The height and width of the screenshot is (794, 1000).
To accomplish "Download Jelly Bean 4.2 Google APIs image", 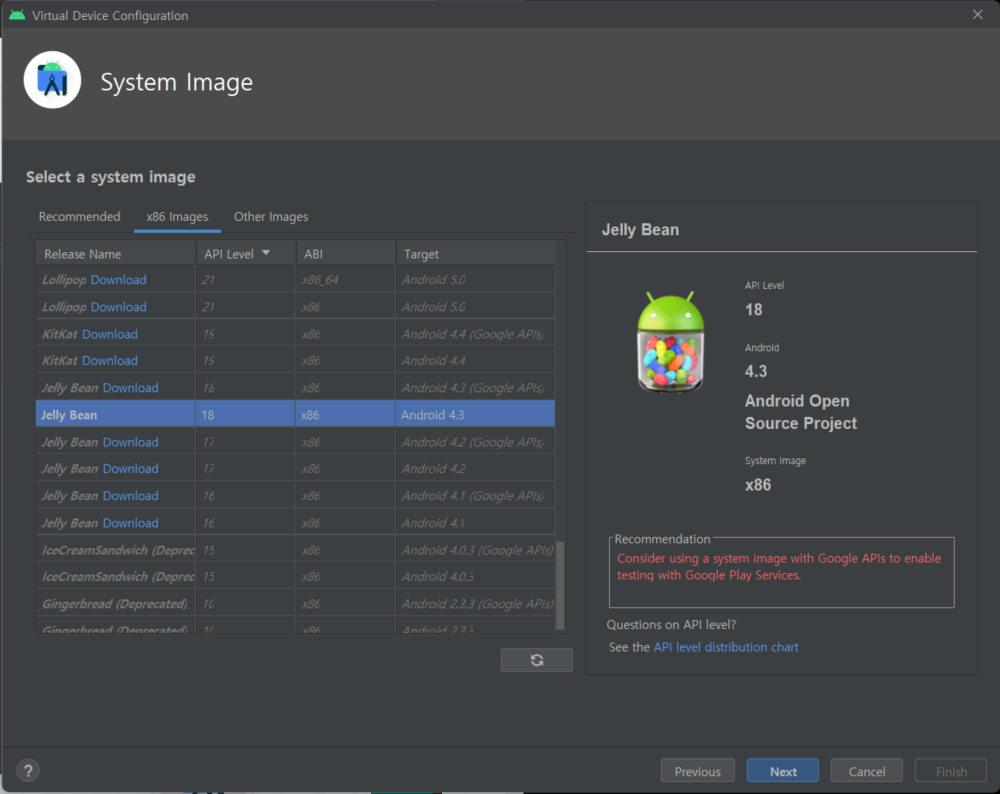I will click(x=131, y=442).
